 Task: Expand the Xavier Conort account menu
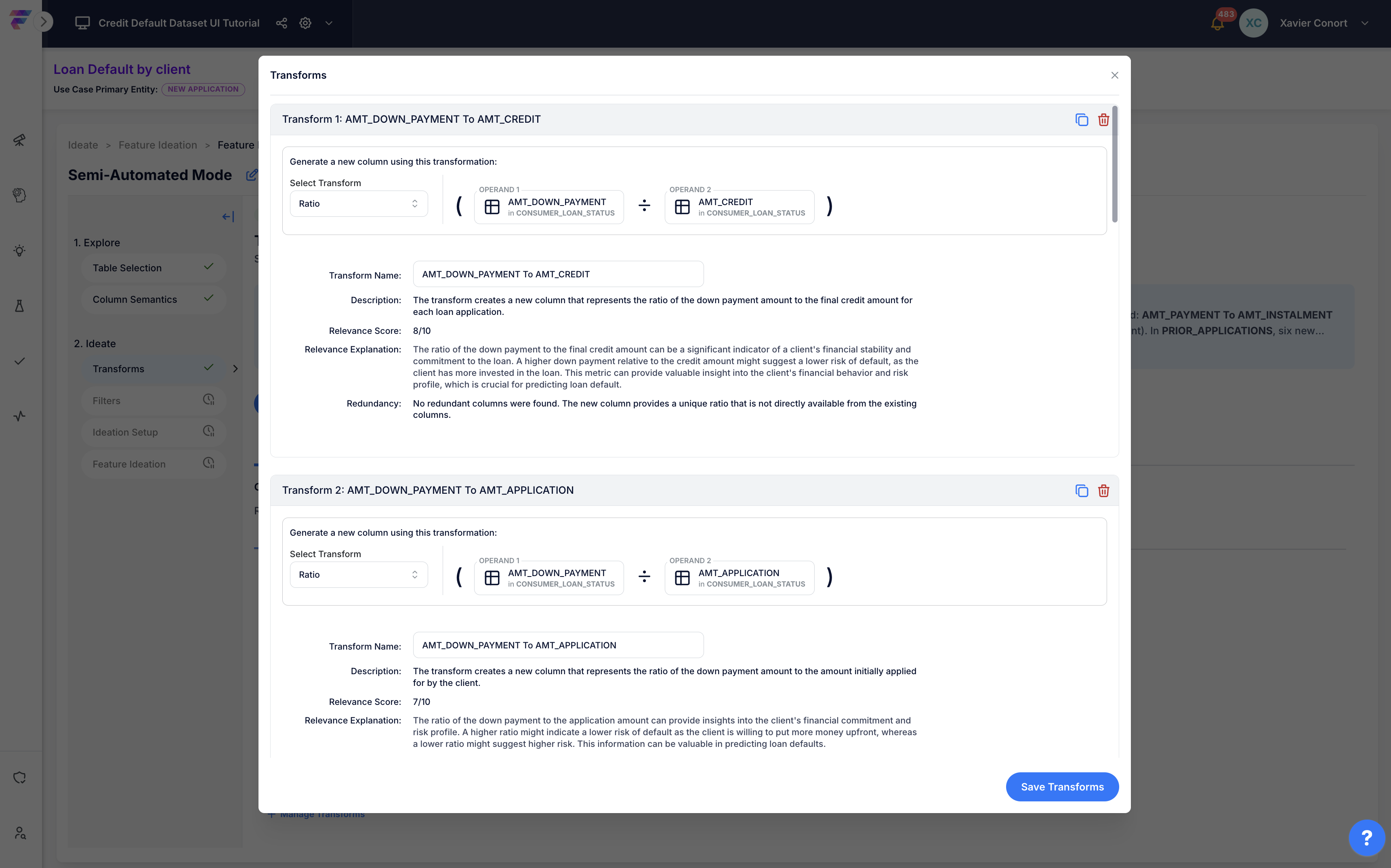pyautogui.click(x=1365, y=23)
